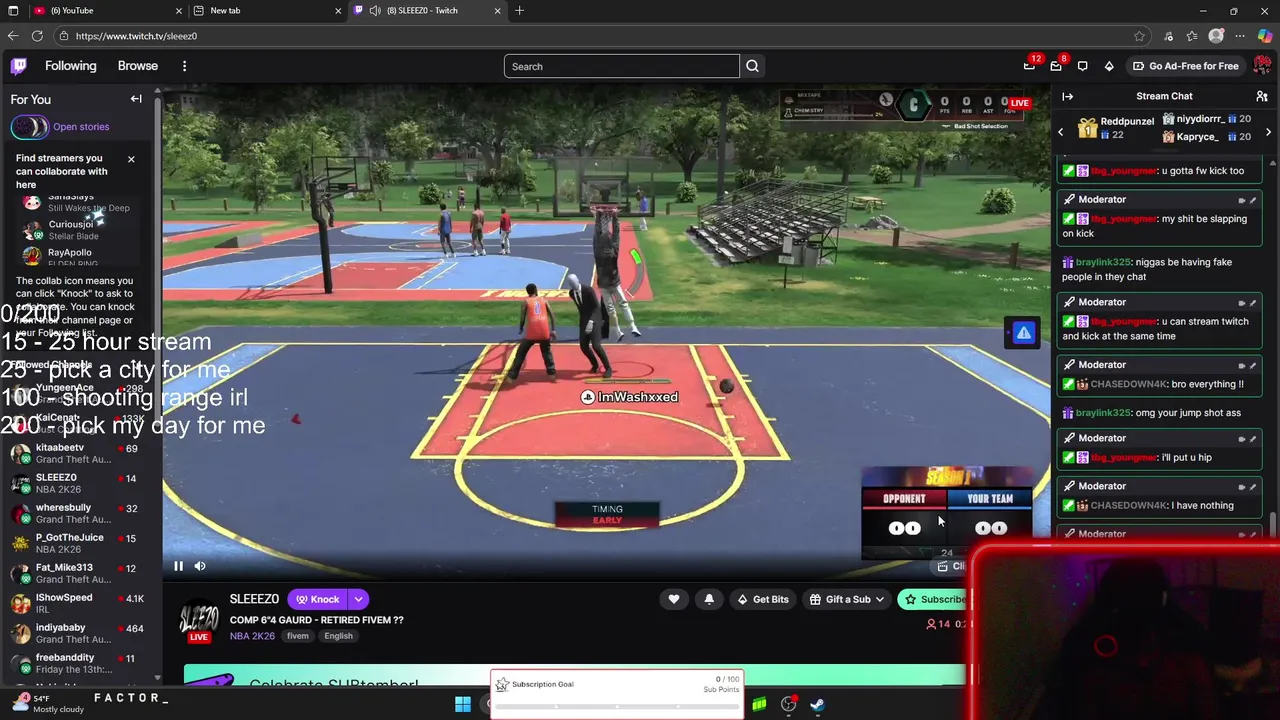The image size is (1280, 720).
Task: Click the blue triangle extension icon on video
Action: 1023,333
